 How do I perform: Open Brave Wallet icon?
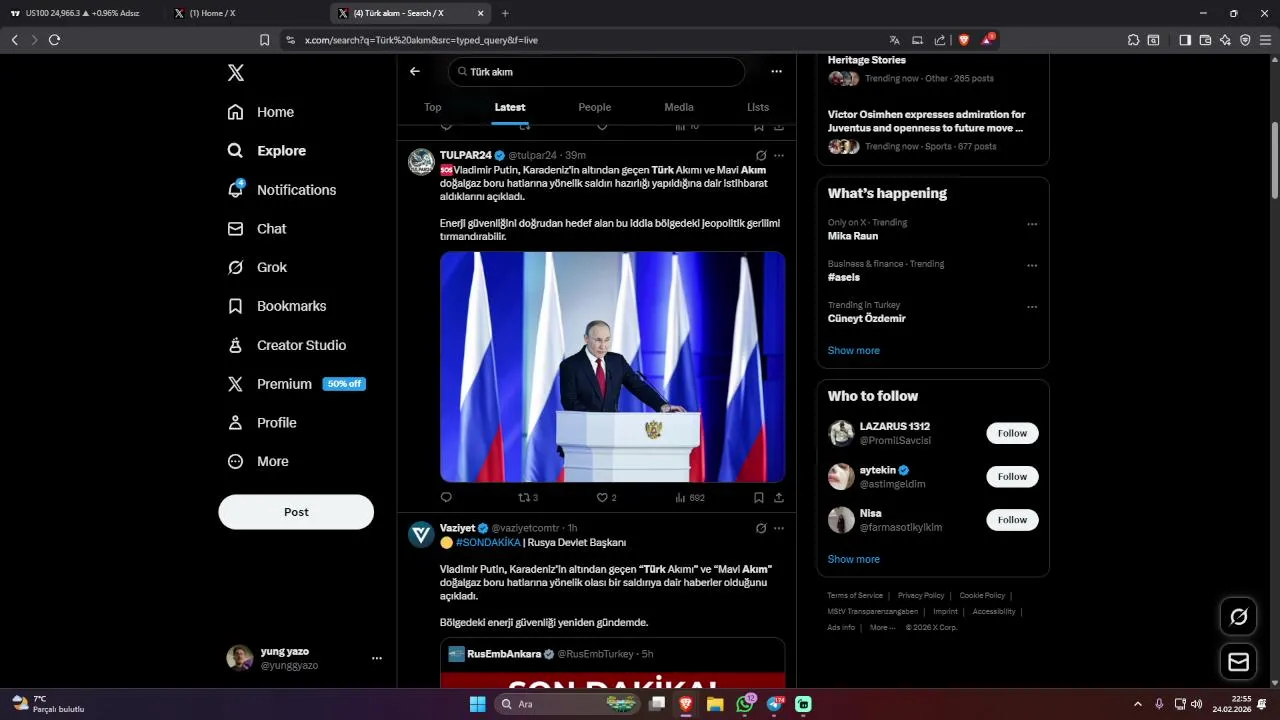tap(1205, 40)
